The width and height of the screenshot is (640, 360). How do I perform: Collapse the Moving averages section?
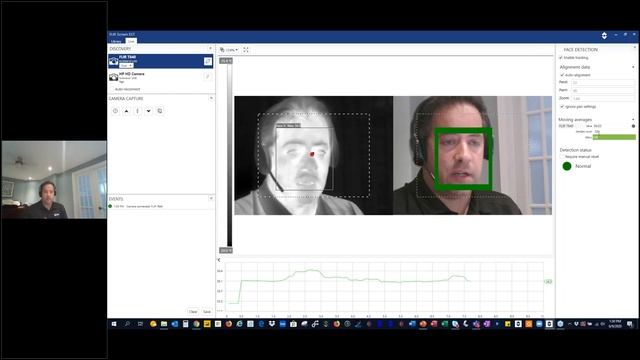tap(633, 120)
